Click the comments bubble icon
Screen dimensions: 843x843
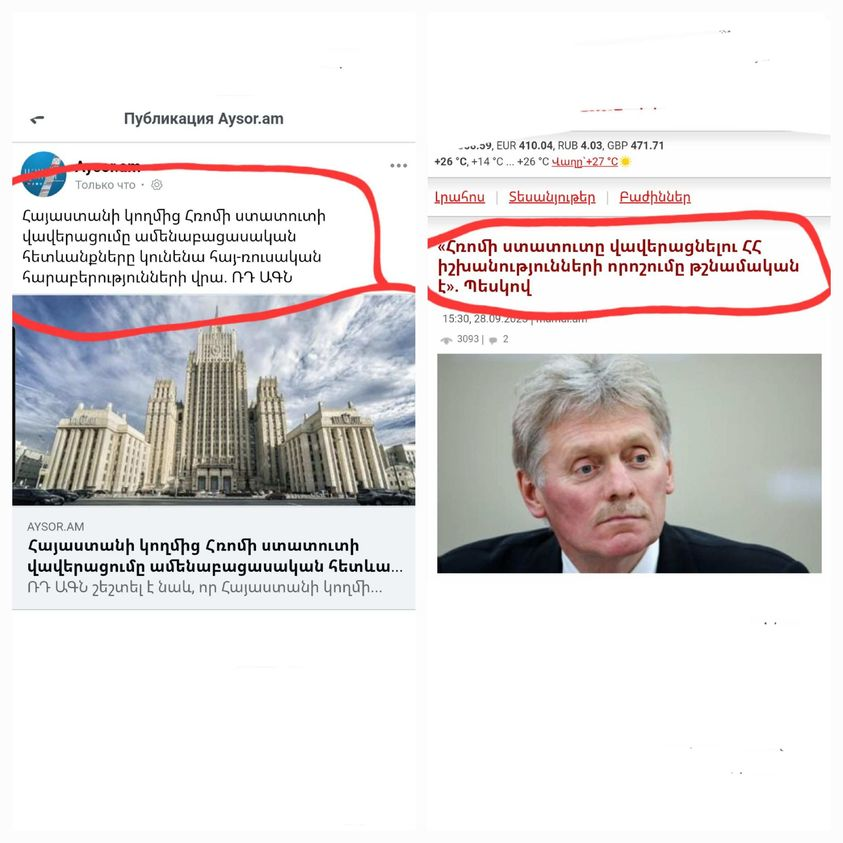[x=493, y=340]
